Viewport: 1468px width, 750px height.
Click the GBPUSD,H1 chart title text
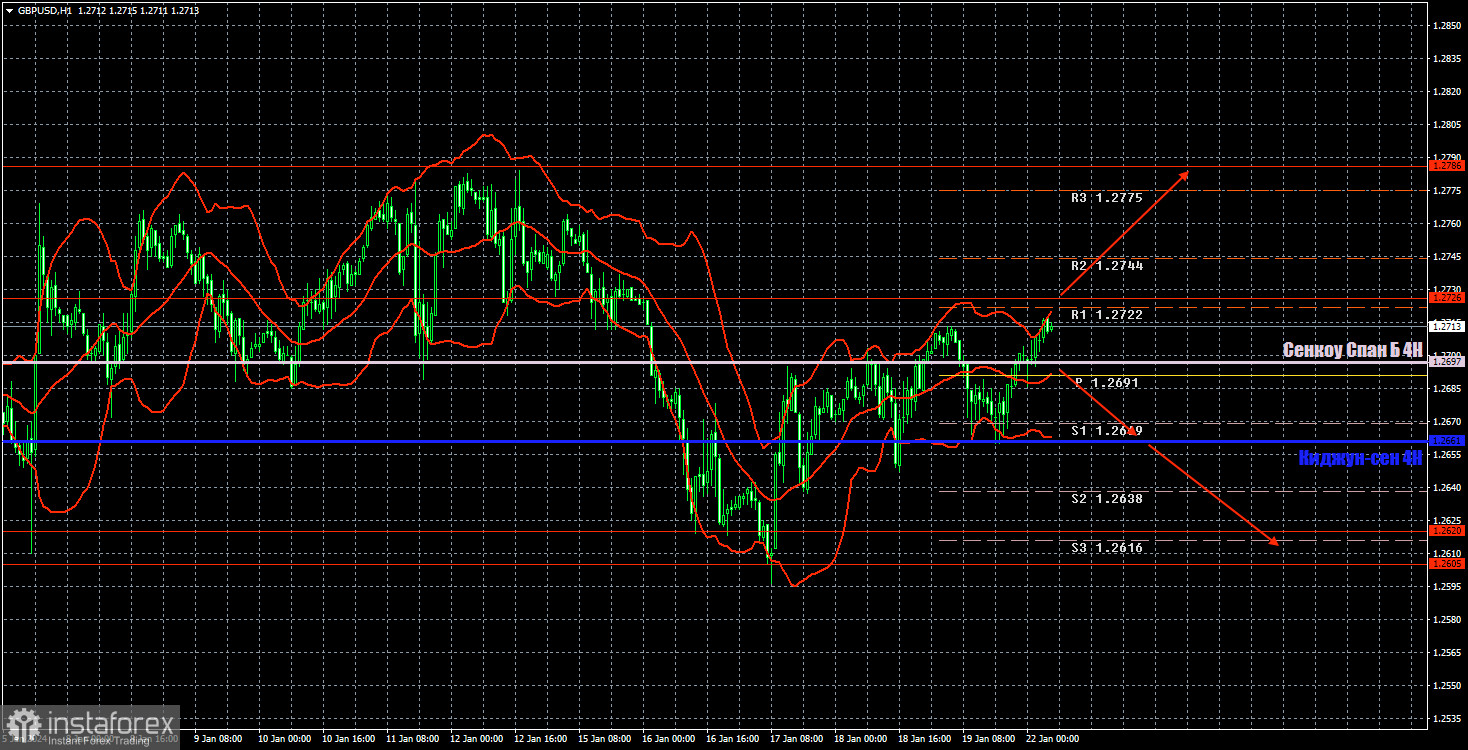45,10
